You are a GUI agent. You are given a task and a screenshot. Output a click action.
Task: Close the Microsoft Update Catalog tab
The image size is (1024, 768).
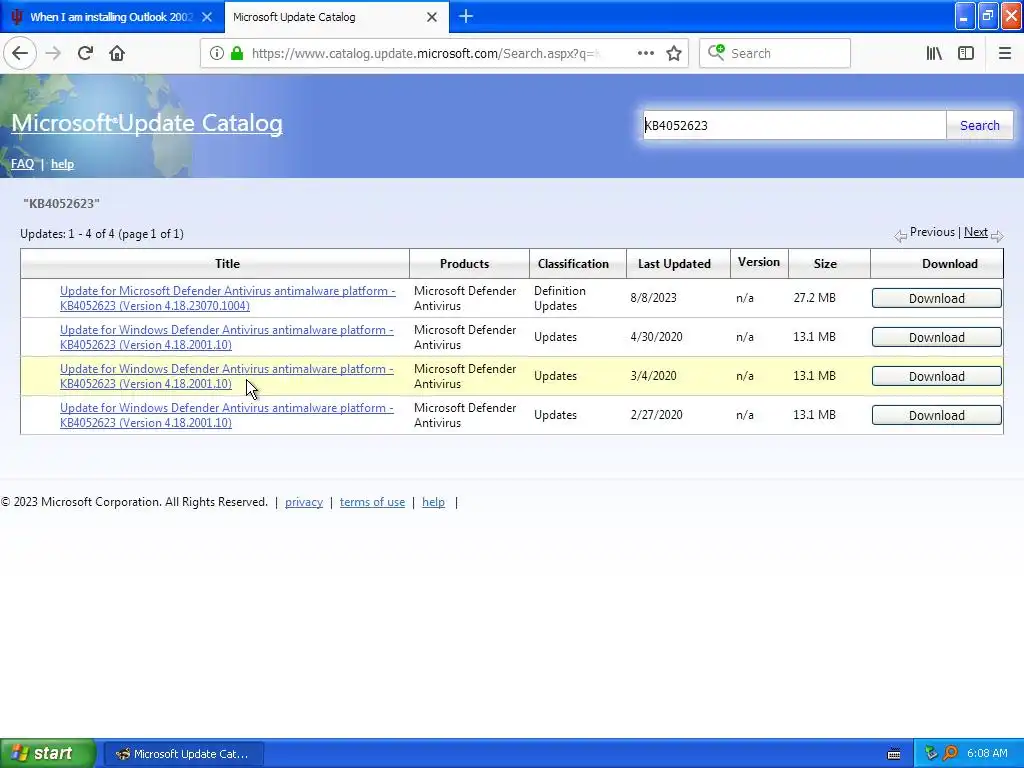tap(432, 17)
